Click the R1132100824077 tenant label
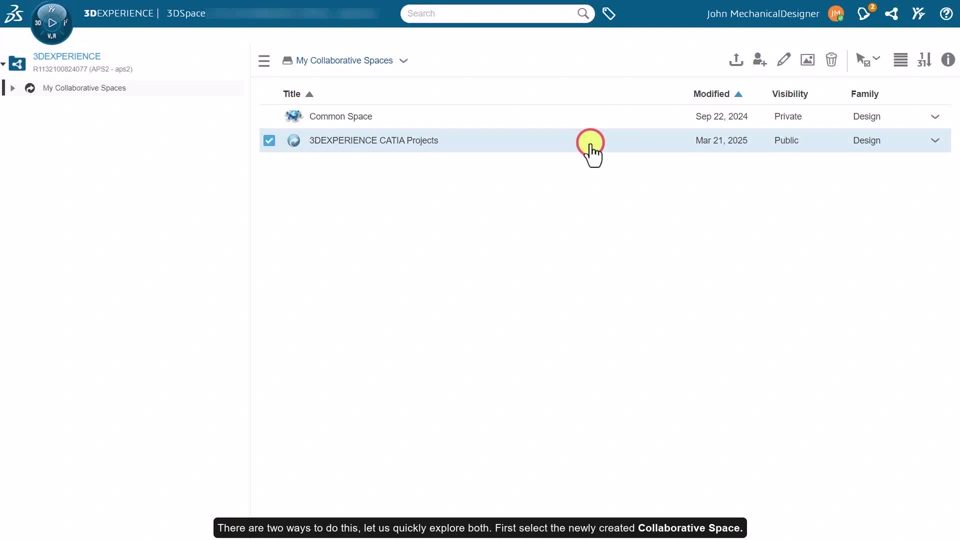The image size is (960, 540). pos(83,69)
